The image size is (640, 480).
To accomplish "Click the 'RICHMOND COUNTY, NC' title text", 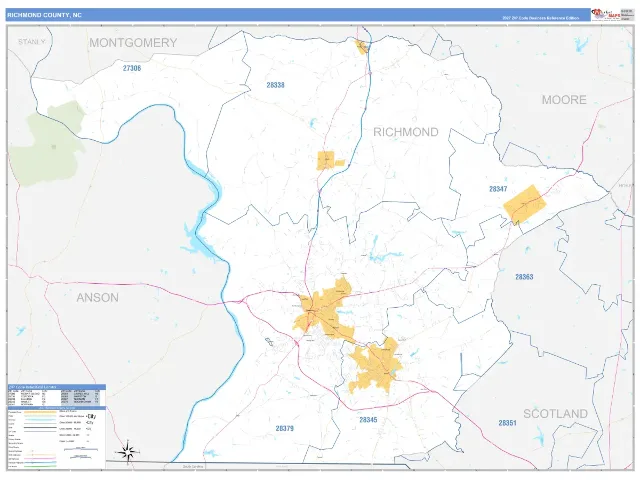I will [44, 15].
